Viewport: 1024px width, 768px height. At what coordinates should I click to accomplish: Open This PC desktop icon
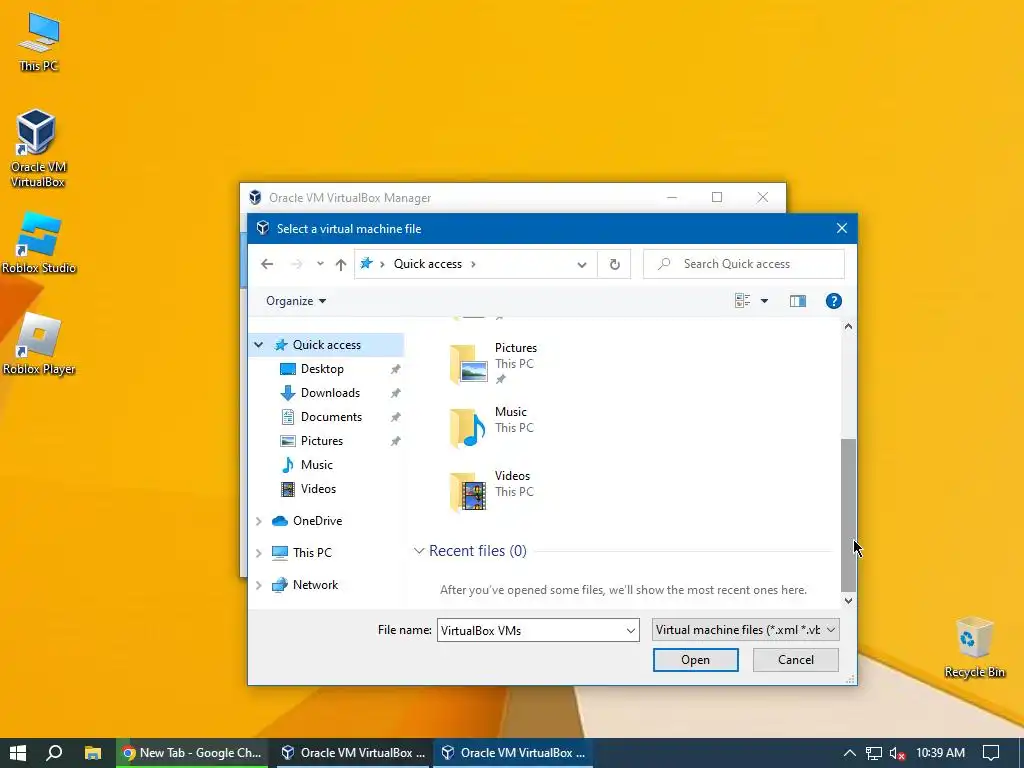click(39, 41)
